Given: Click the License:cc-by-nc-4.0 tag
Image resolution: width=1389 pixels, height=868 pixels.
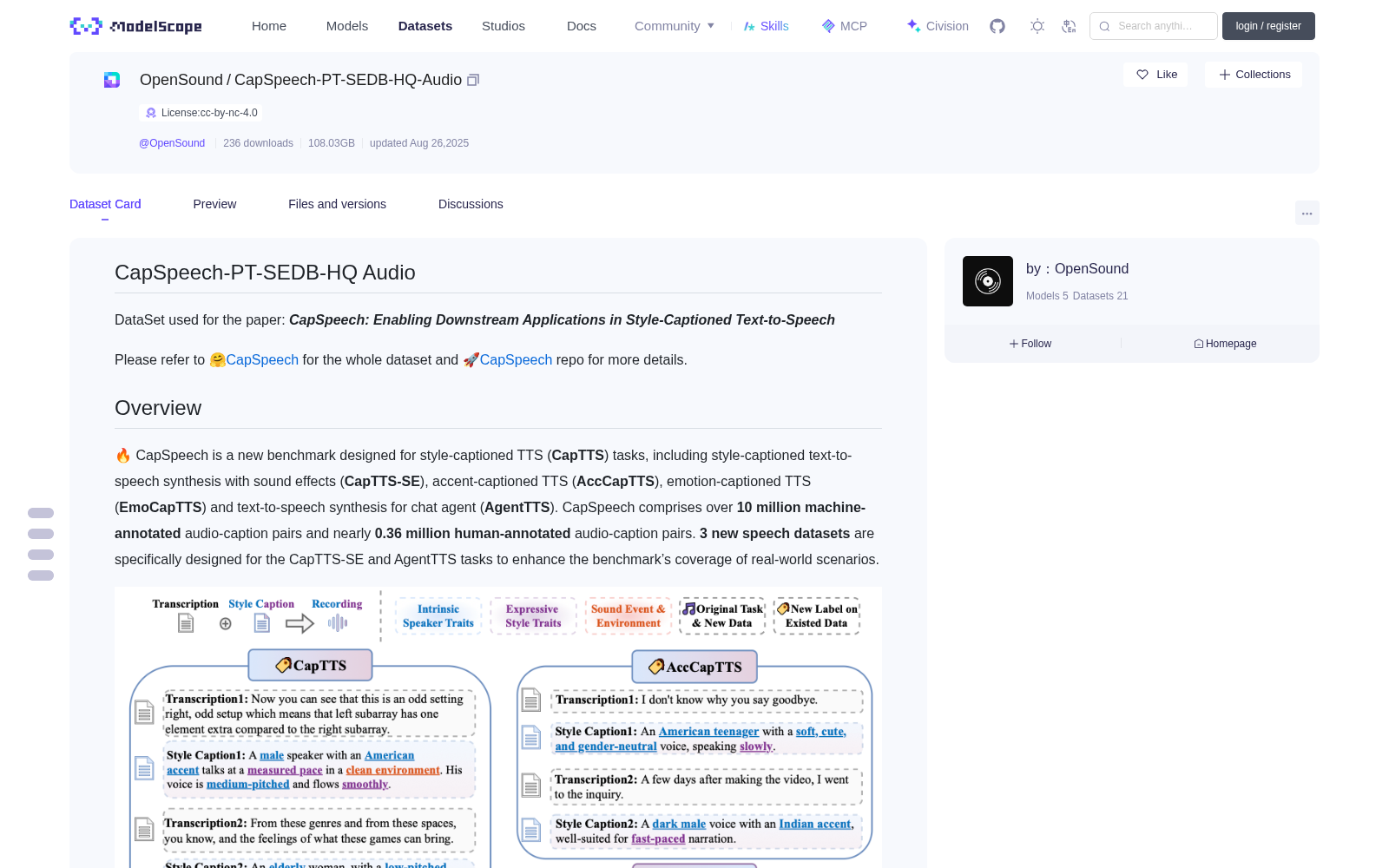Looking at the screenshot, I should click(x=201, y=113).
